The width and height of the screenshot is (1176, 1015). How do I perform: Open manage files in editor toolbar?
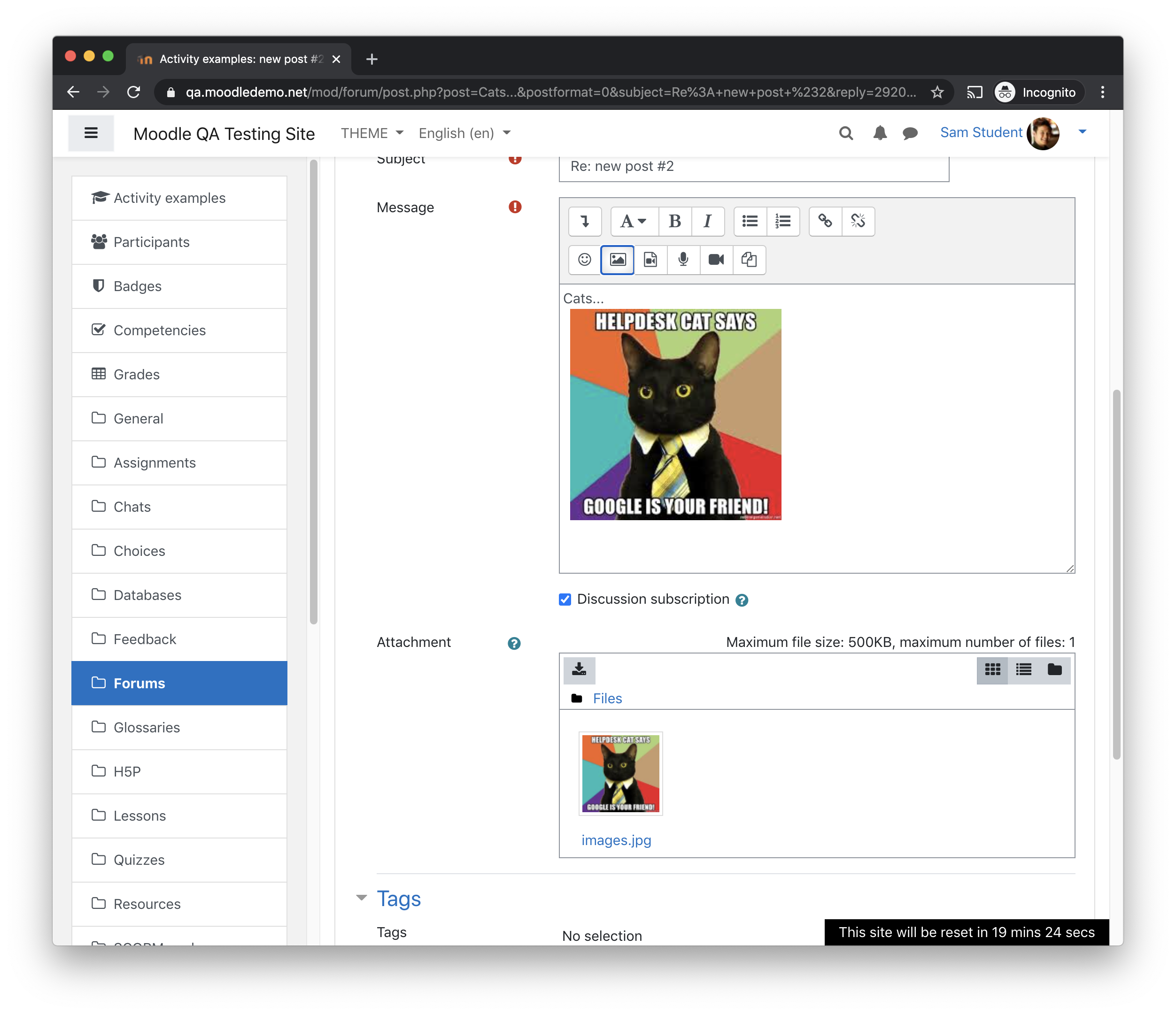(x=749, y=260)
